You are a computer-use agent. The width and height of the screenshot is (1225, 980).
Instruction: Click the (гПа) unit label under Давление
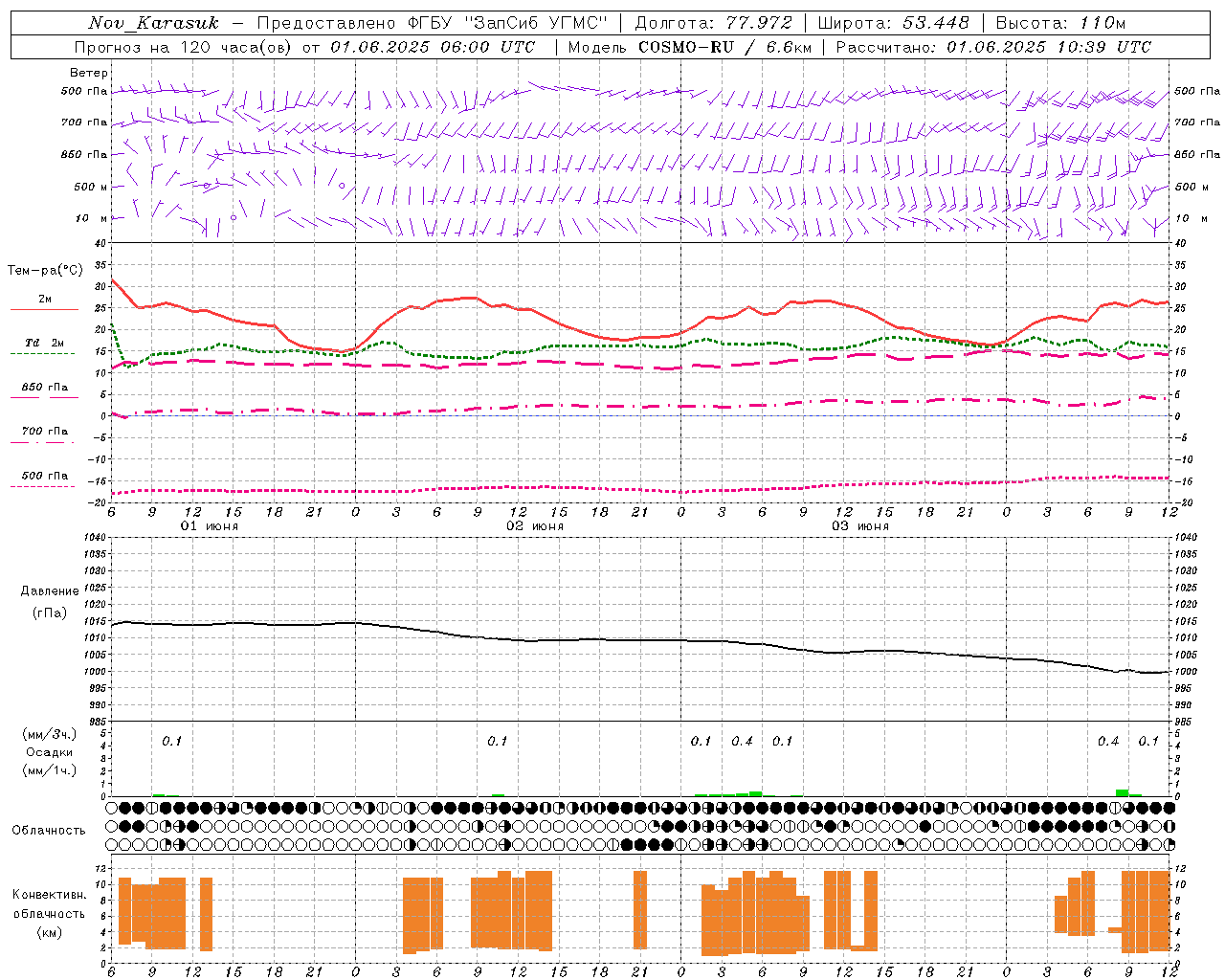[50, 612]
